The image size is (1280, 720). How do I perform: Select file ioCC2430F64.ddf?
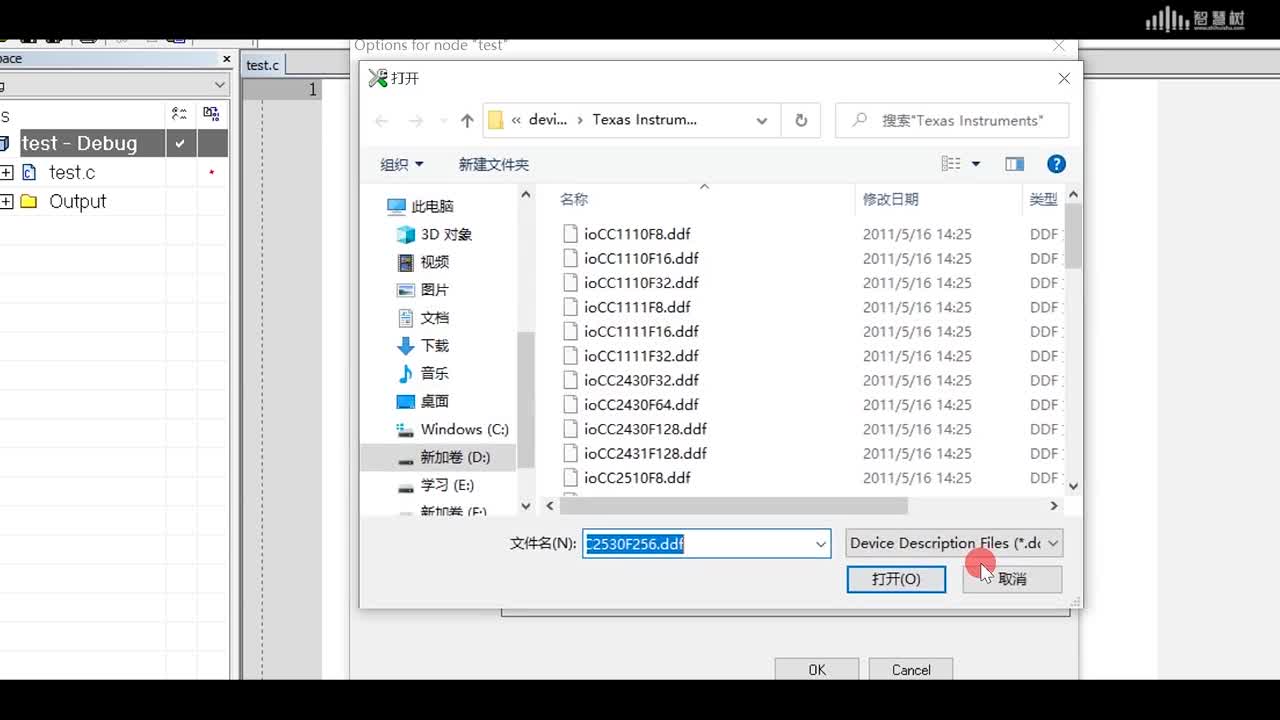(x=641, y=405)
